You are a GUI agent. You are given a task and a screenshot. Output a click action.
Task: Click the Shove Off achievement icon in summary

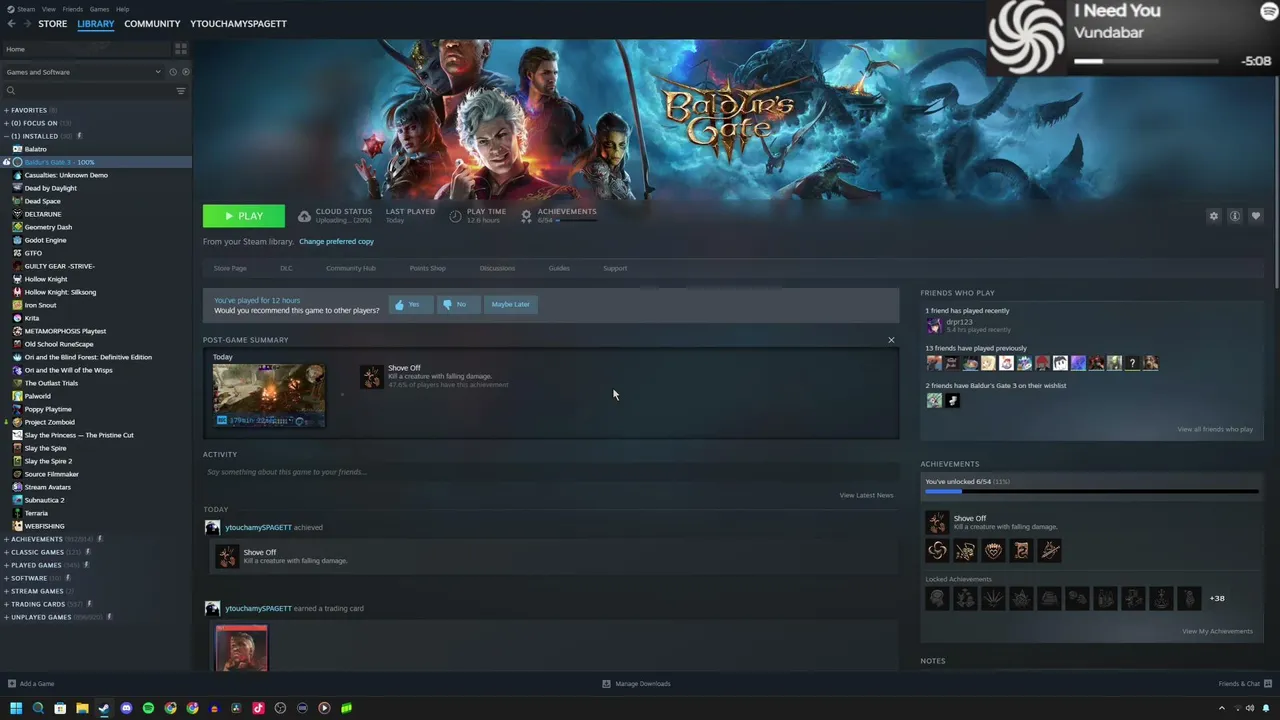point(371,376)
